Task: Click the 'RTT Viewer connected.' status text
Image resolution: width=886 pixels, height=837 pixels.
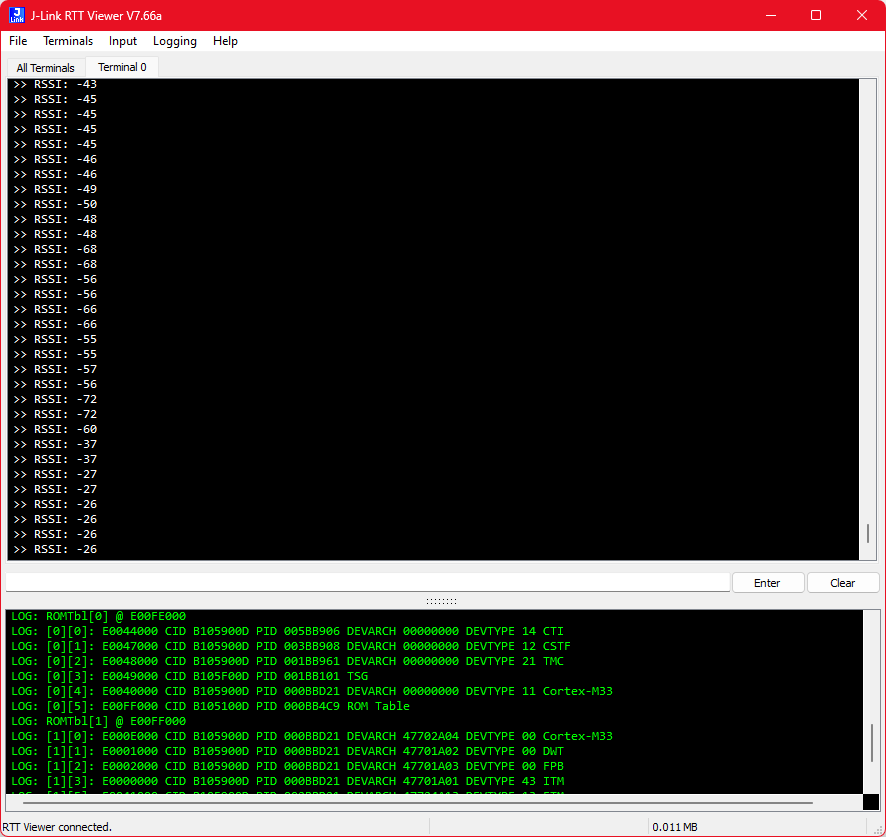Action: tap(57, 827)
